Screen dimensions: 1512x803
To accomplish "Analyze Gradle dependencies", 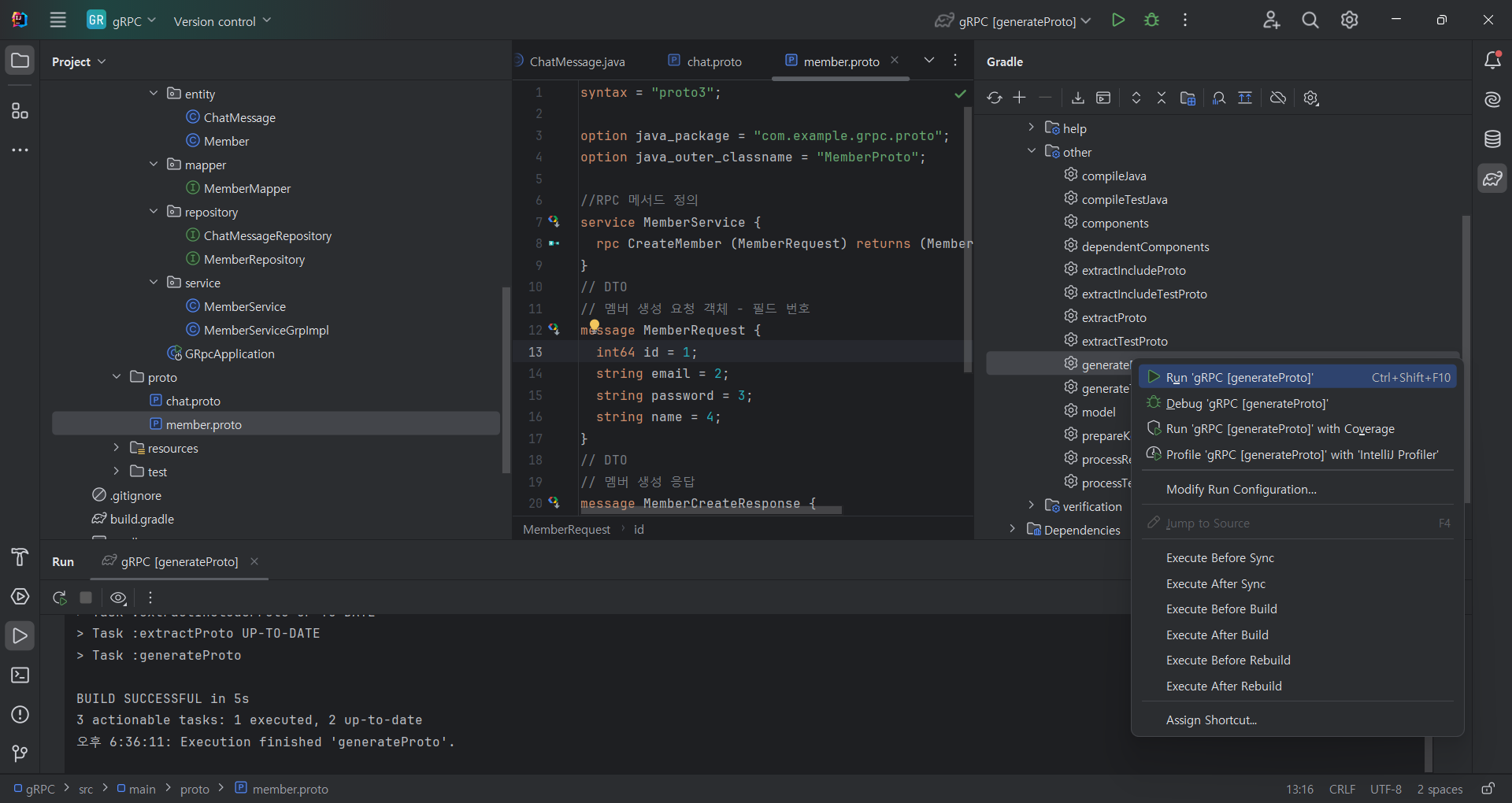I will [x=1219, y=98].
